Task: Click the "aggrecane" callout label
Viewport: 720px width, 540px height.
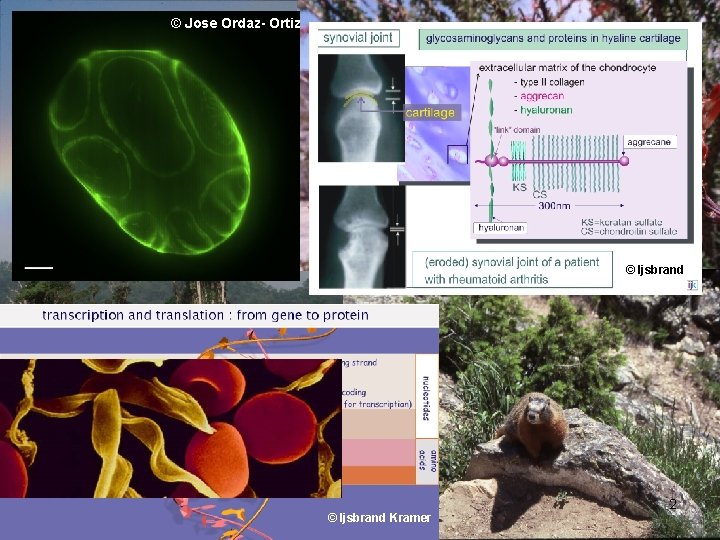Action: [x=649, y=142]
